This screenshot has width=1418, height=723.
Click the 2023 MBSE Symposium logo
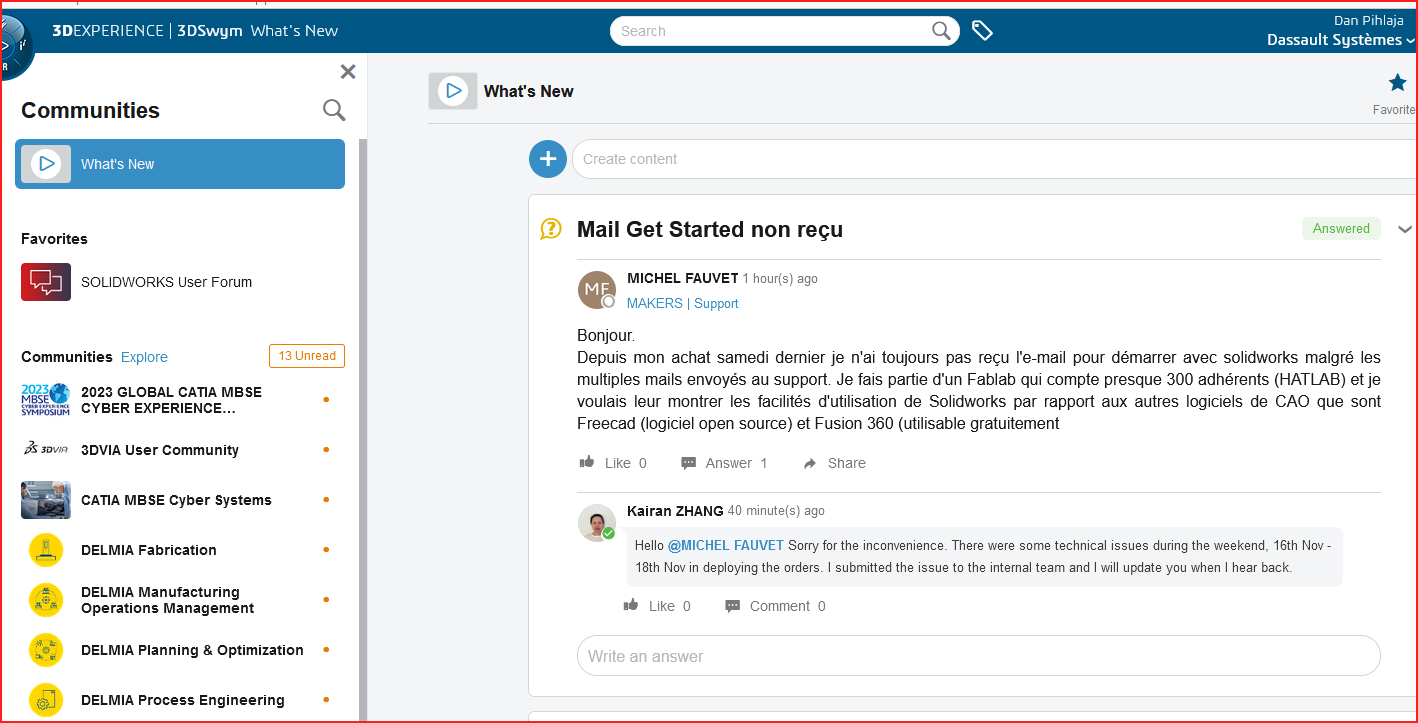click(x=46, y=400)
